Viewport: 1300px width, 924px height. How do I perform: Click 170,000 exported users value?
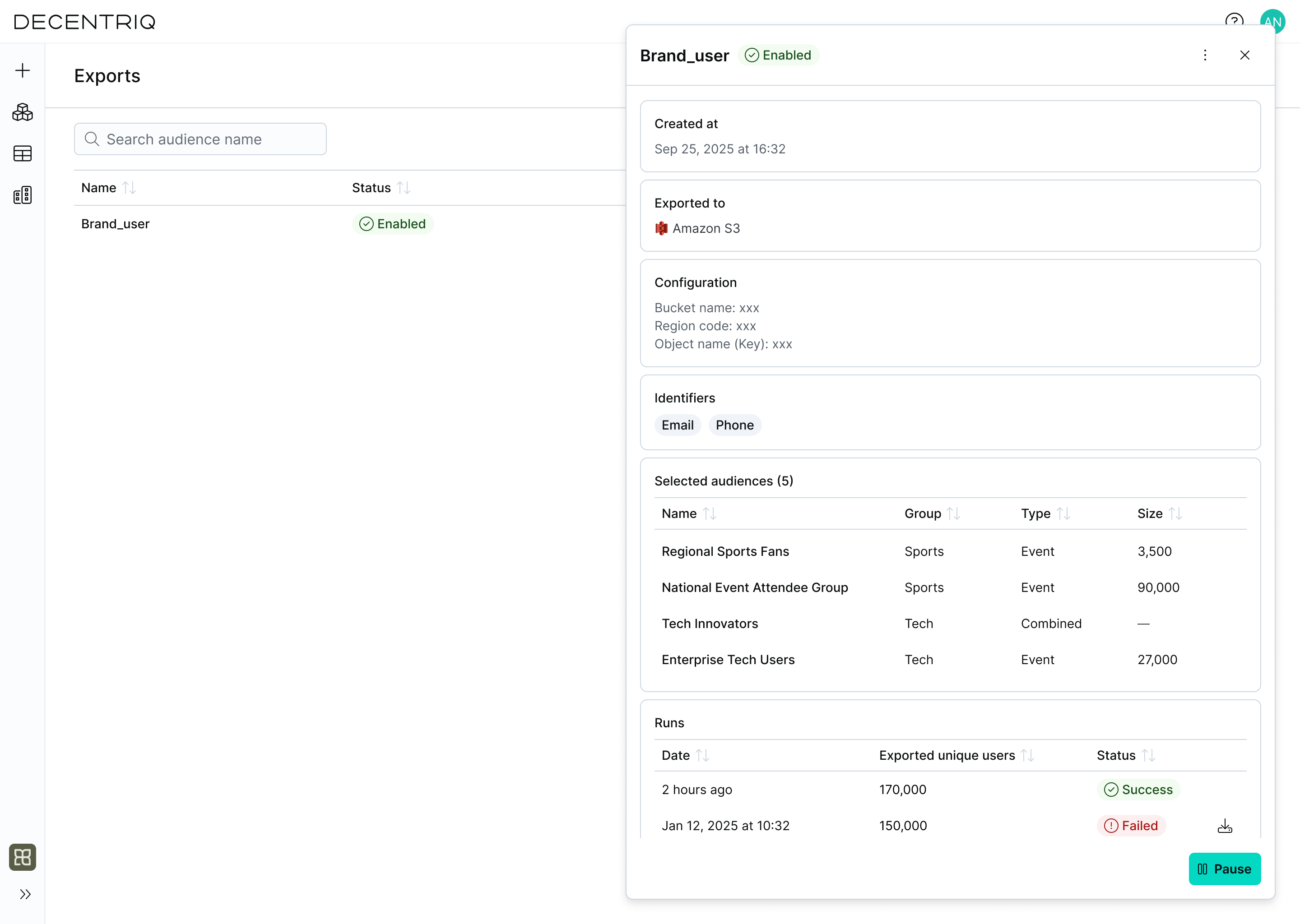tap(903, 790)
